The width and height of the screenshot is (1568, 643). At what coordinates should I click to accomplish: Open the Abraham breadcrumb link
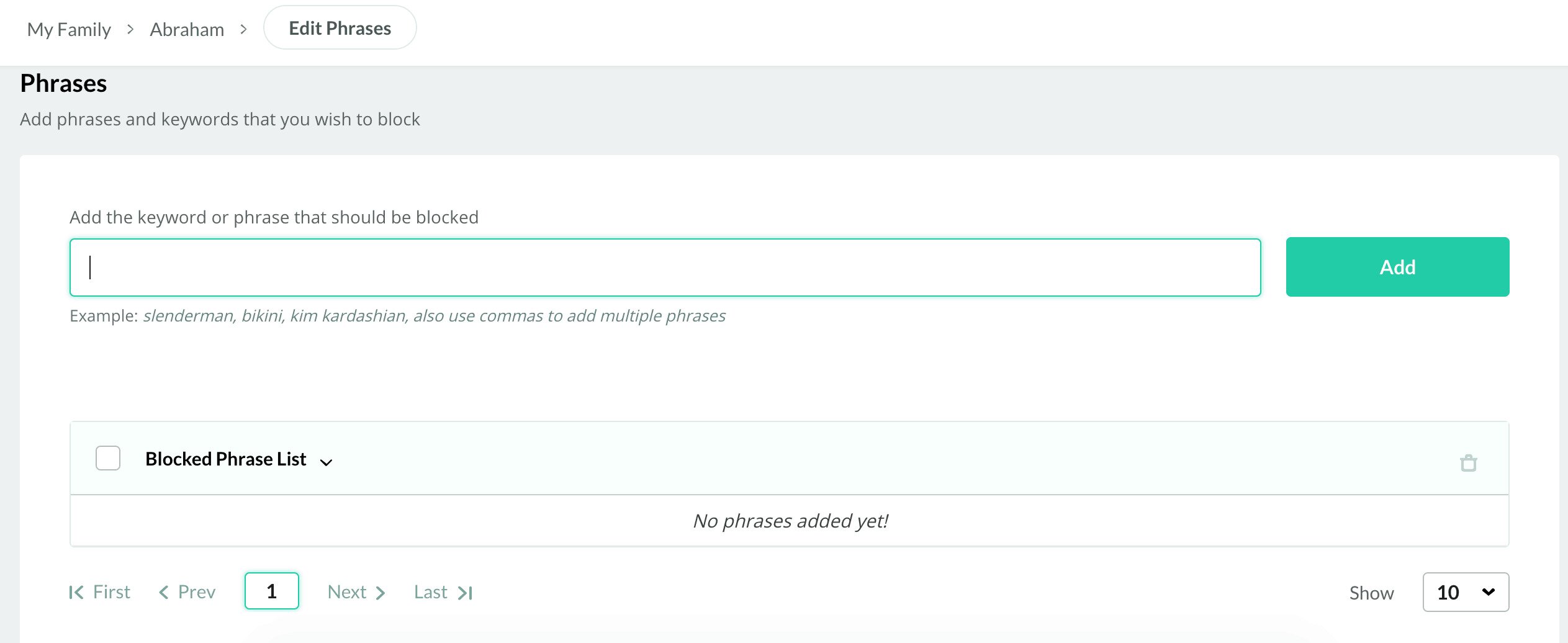(x=187, y=29)
